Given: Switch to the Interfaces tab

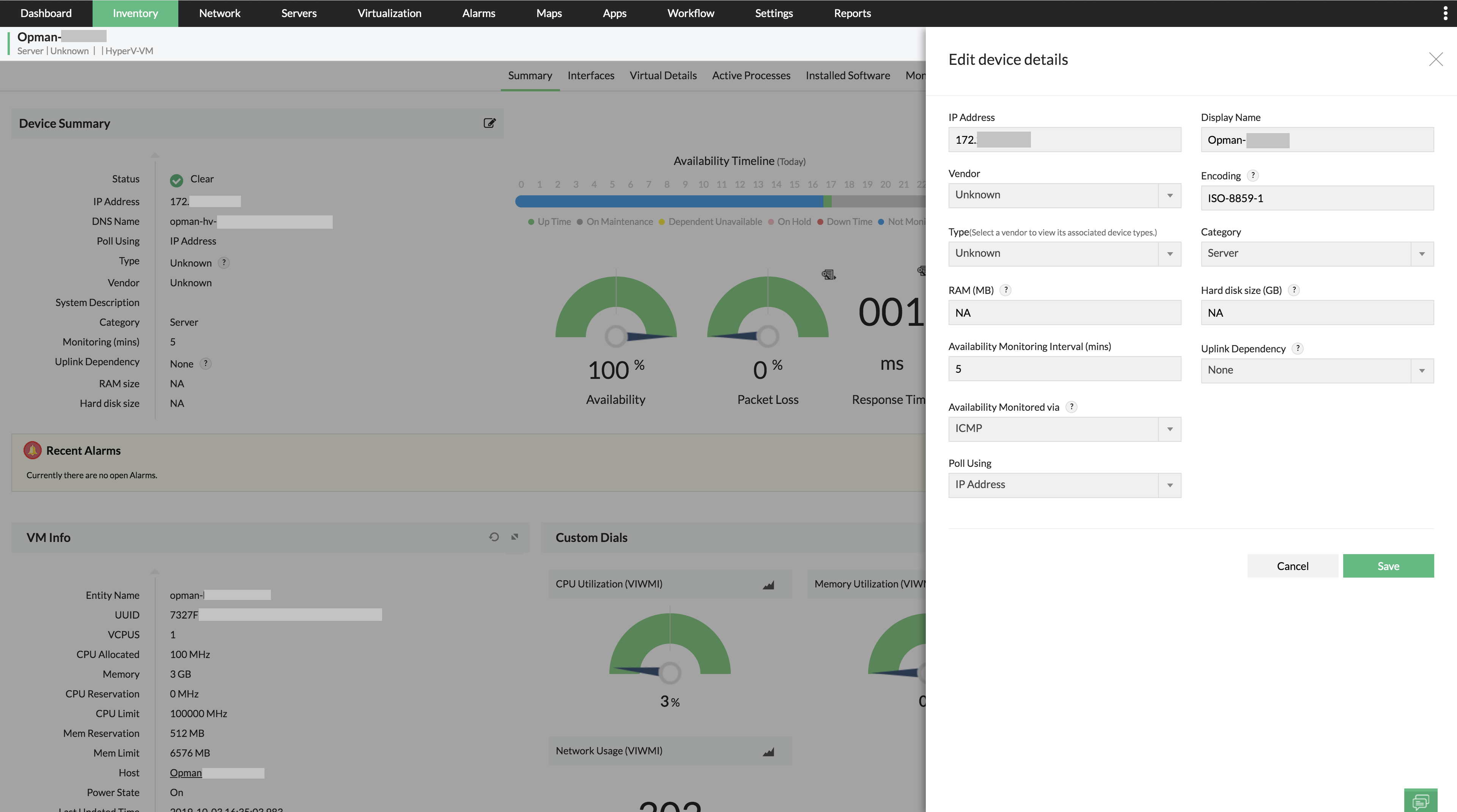Looking at the screenshot, I should [590, 75].
